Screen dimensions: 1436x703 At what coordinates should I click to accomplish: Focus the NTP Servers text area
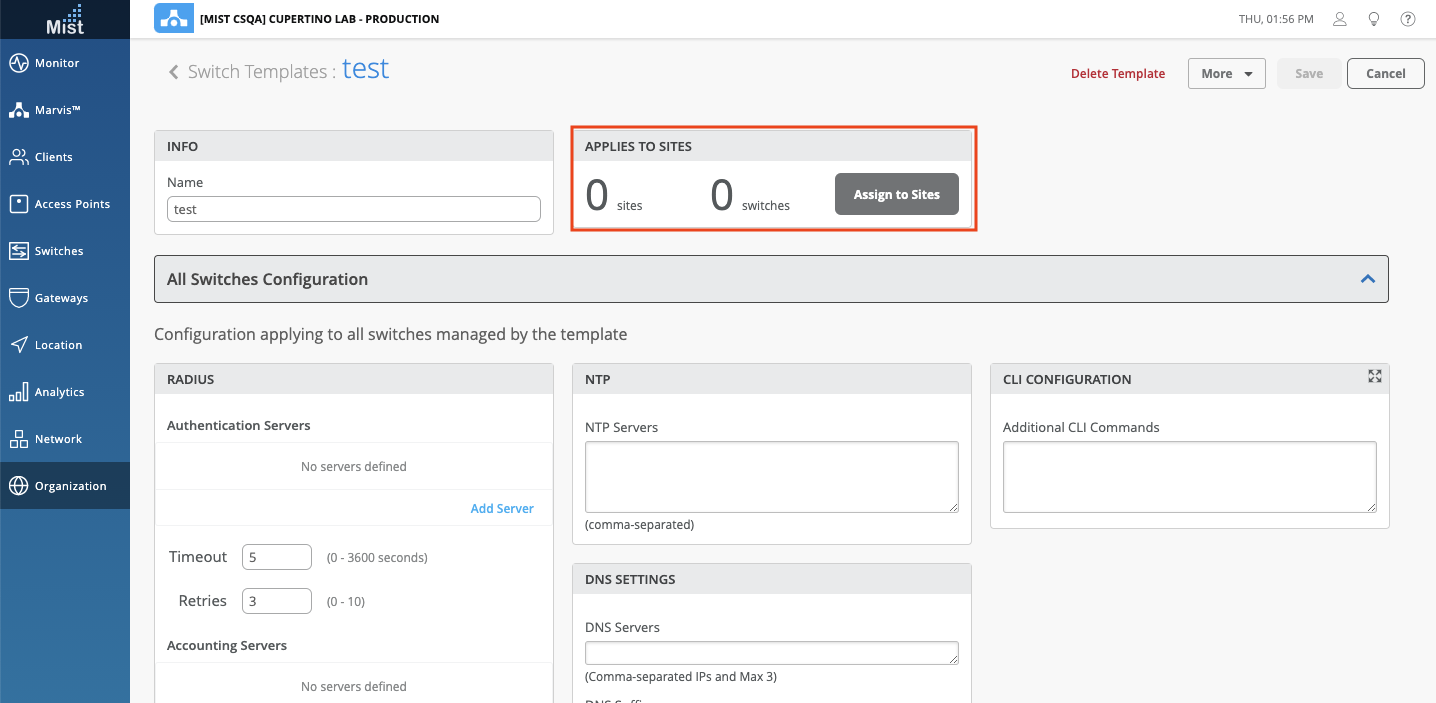pos(771,477)
